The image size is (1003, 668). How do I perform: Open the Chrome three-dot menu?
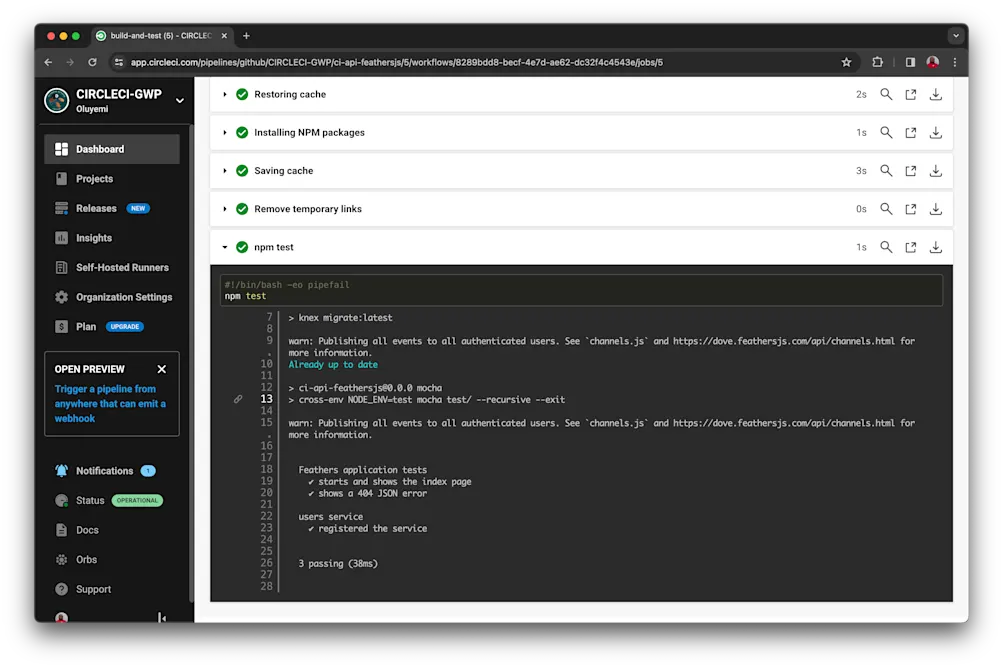(x=955, y=62)
